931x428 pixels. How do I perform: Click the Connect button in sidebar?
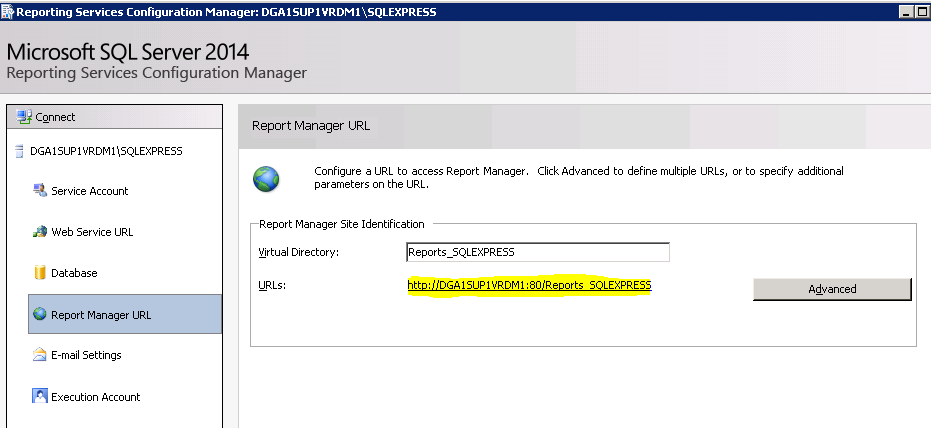tap(115, 117)
